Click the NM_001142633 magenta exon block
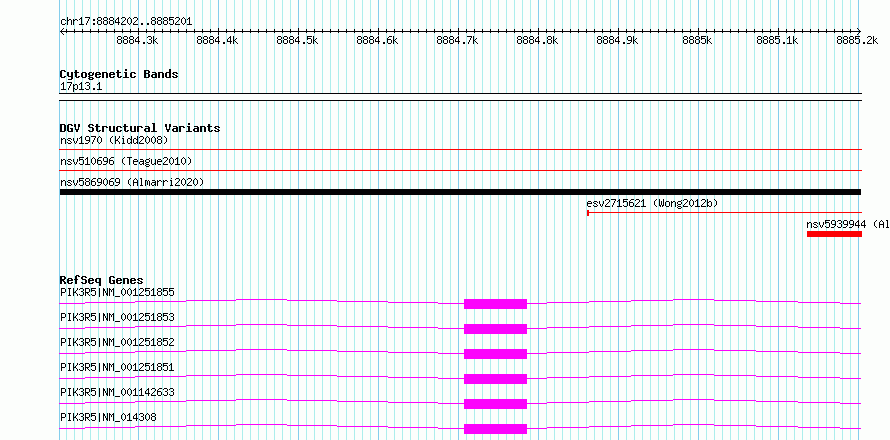This screenshot has width=890, height=440. (x=496, y=404)
